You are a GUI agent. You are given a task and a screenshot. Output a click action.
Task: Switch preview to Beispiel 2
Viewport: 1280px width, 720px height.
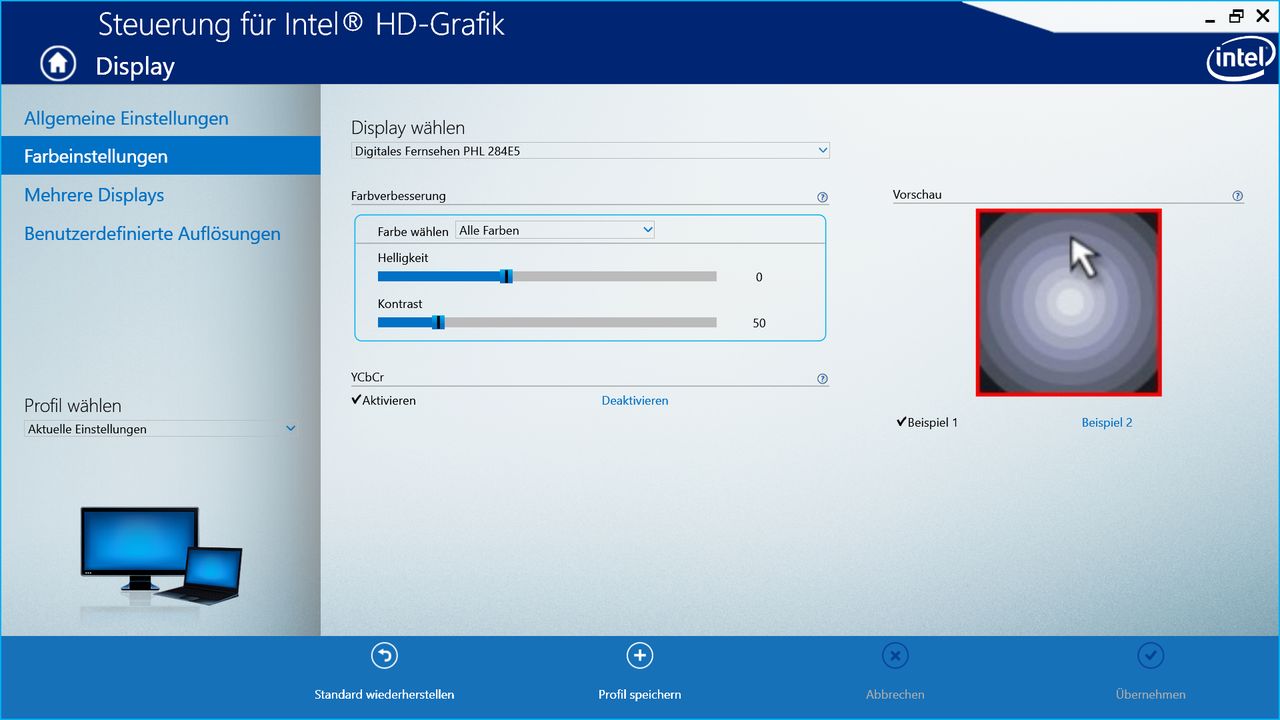point(1107,422)
